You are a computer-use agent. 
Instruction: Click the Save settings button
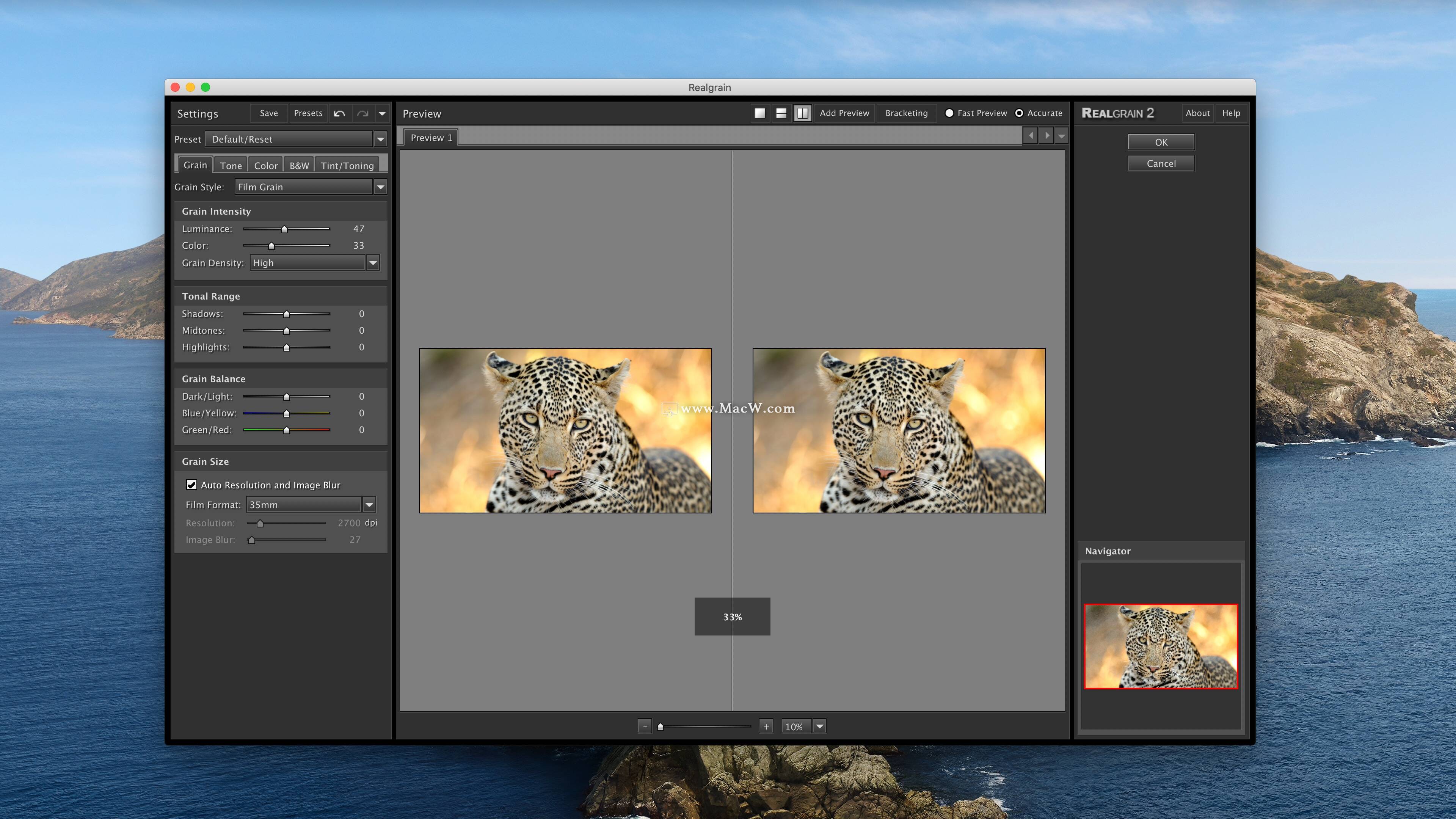coord(268,113)
